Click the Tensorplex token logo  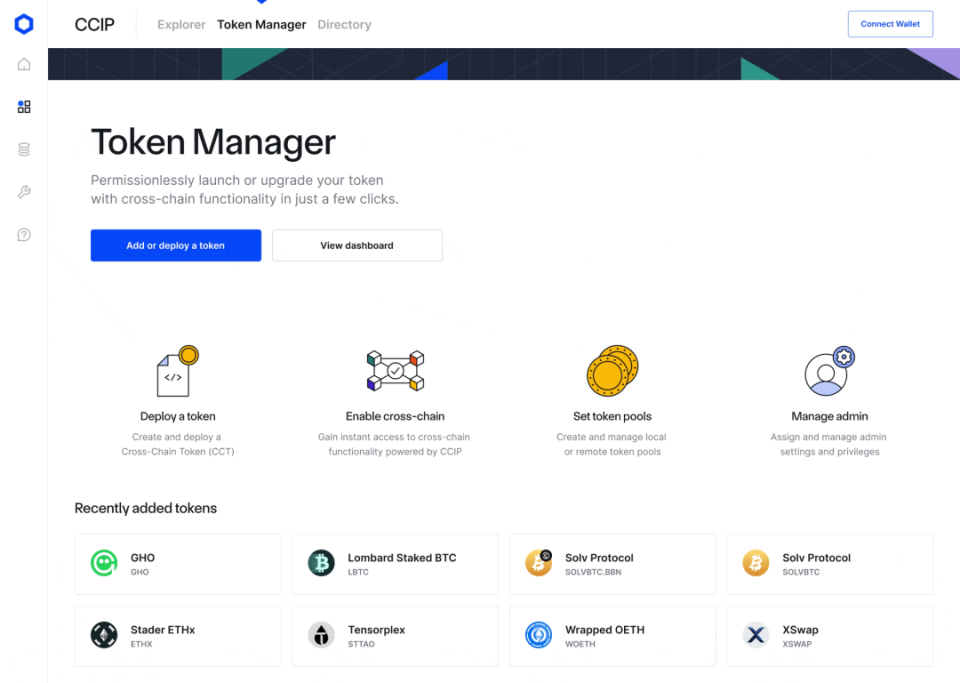[x=321, y=635]
